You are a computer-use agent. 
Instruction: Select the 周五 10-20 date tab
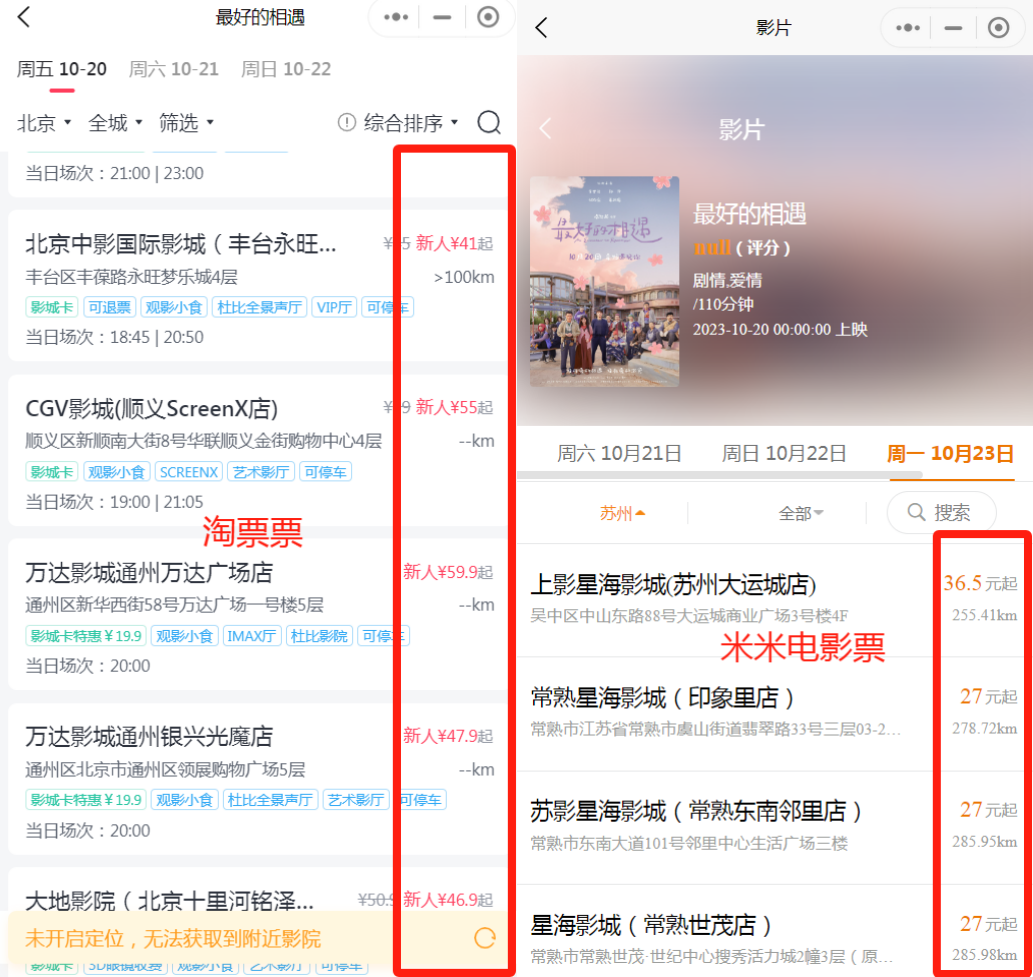[x=62, y=69]
